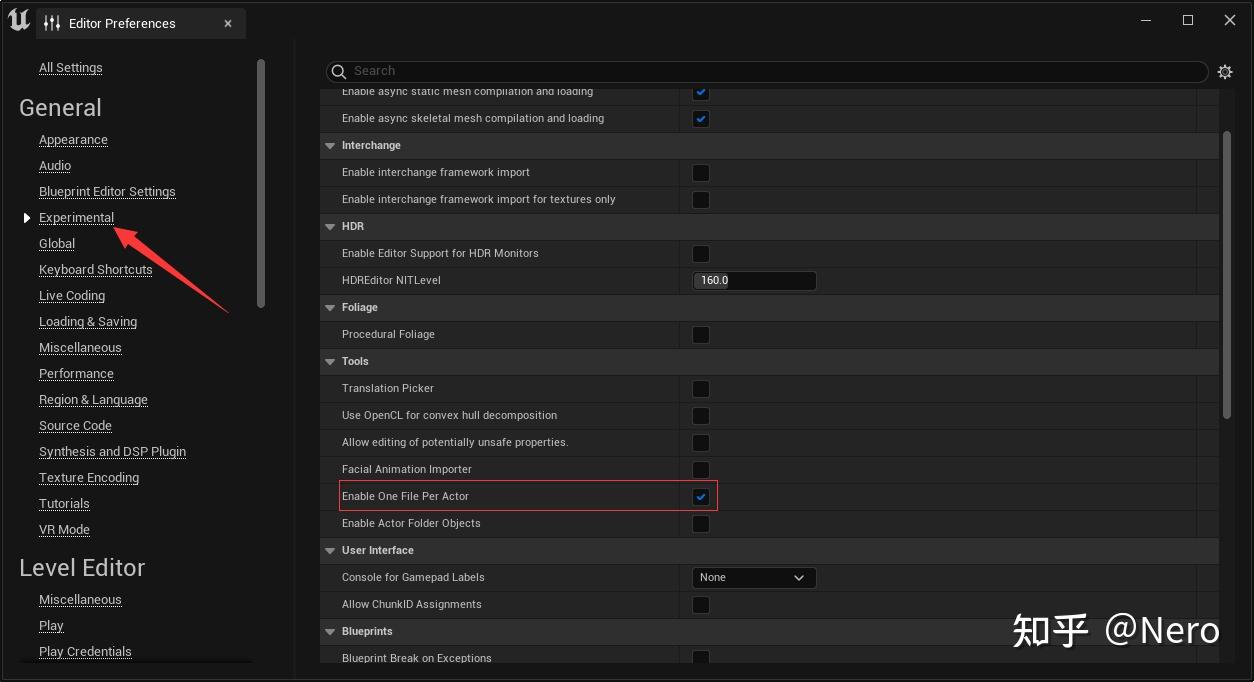The width and height of the screenshot is (1254, 682).
Task: Go to Loading & Saving settings
Action: point(88,322)
